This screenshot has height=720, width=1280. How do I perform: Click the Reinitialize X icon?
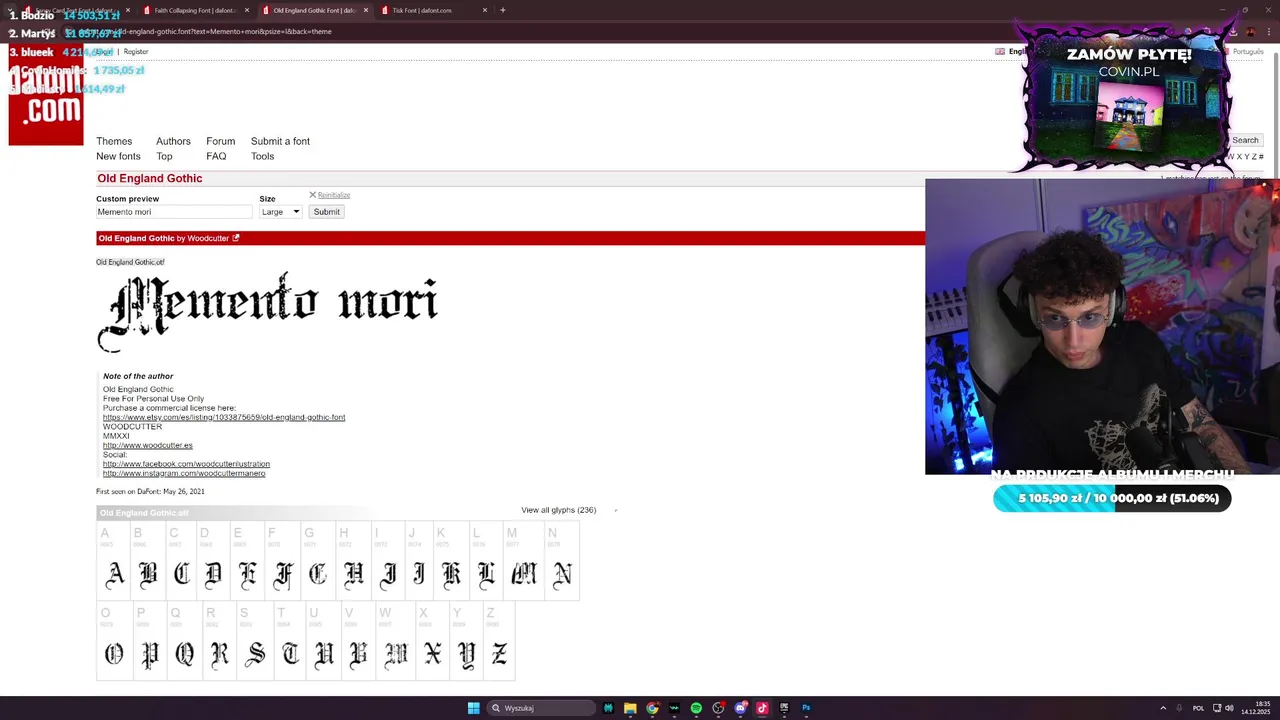pos(312,195)
